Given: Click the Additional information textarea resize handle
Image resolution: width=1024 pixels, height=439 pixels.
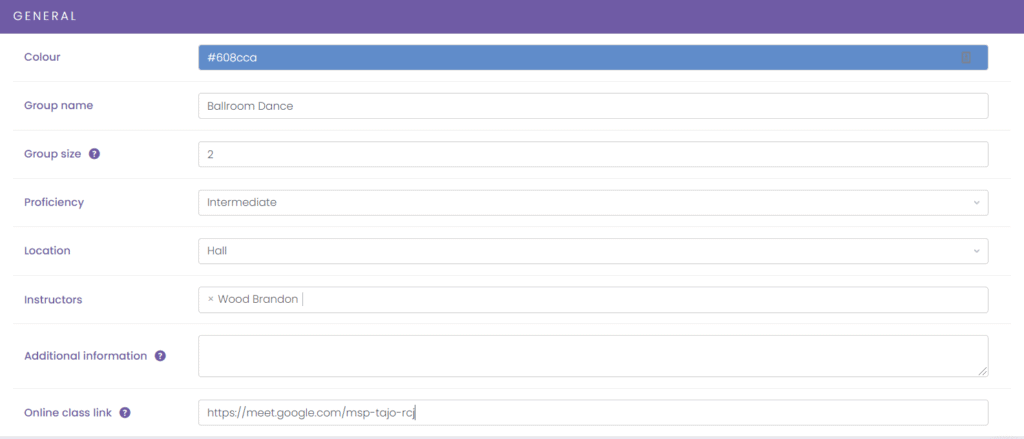Looking at the screenshot, I should (983, 371).
